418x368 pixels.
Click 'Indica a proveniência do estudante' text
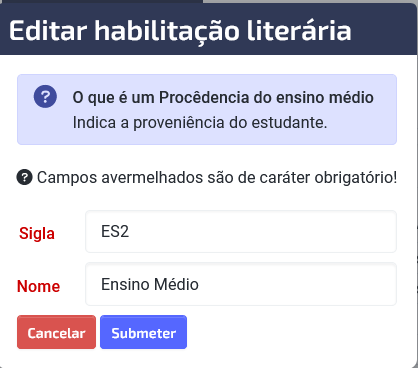(200, 123)
